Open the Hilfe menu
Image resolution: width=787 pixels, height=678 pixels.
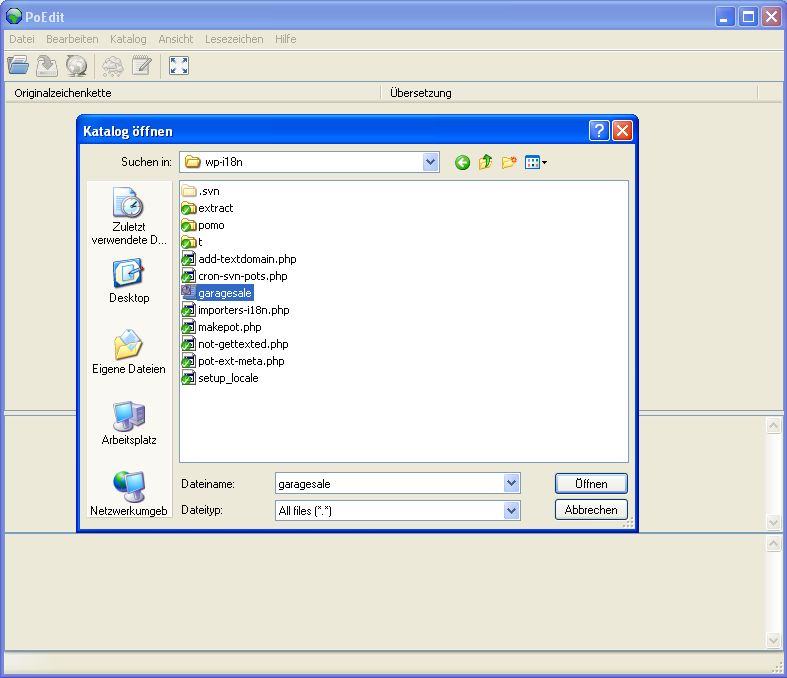click(286, 39)
